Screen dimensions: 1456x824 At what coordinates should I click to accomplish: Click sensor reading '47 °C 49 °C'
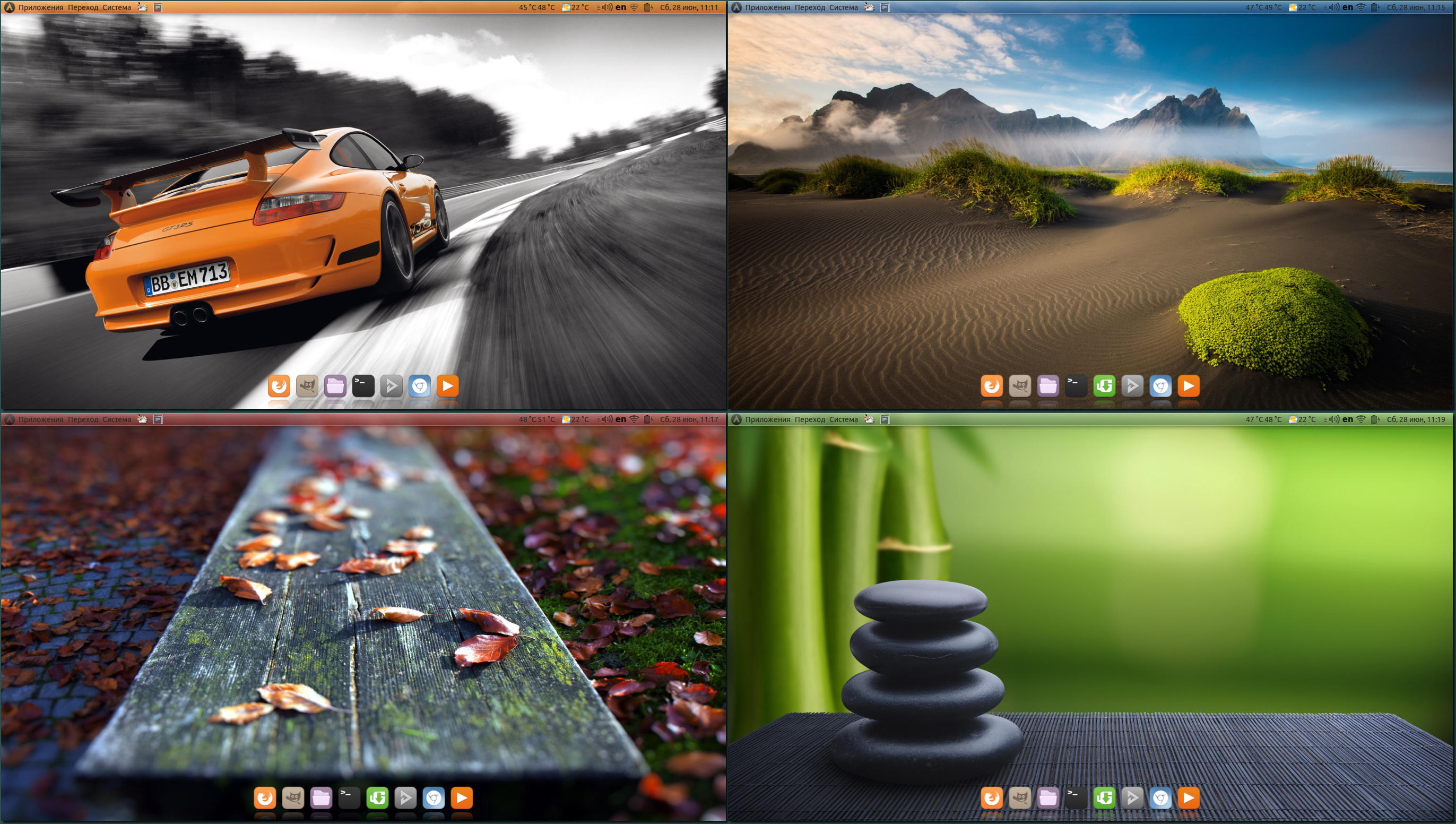(1264, 7)
